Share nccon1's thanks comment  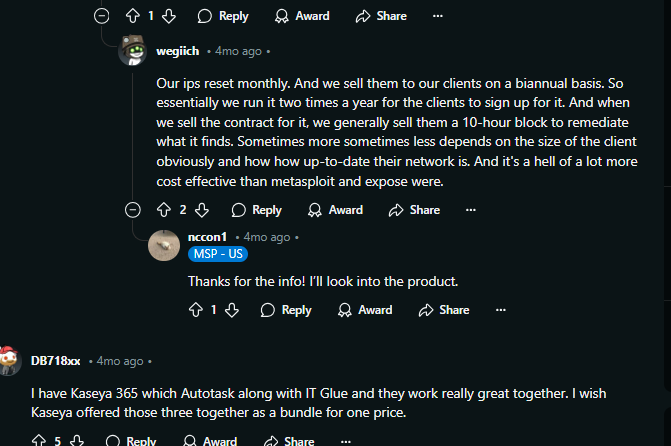point(444,309)
